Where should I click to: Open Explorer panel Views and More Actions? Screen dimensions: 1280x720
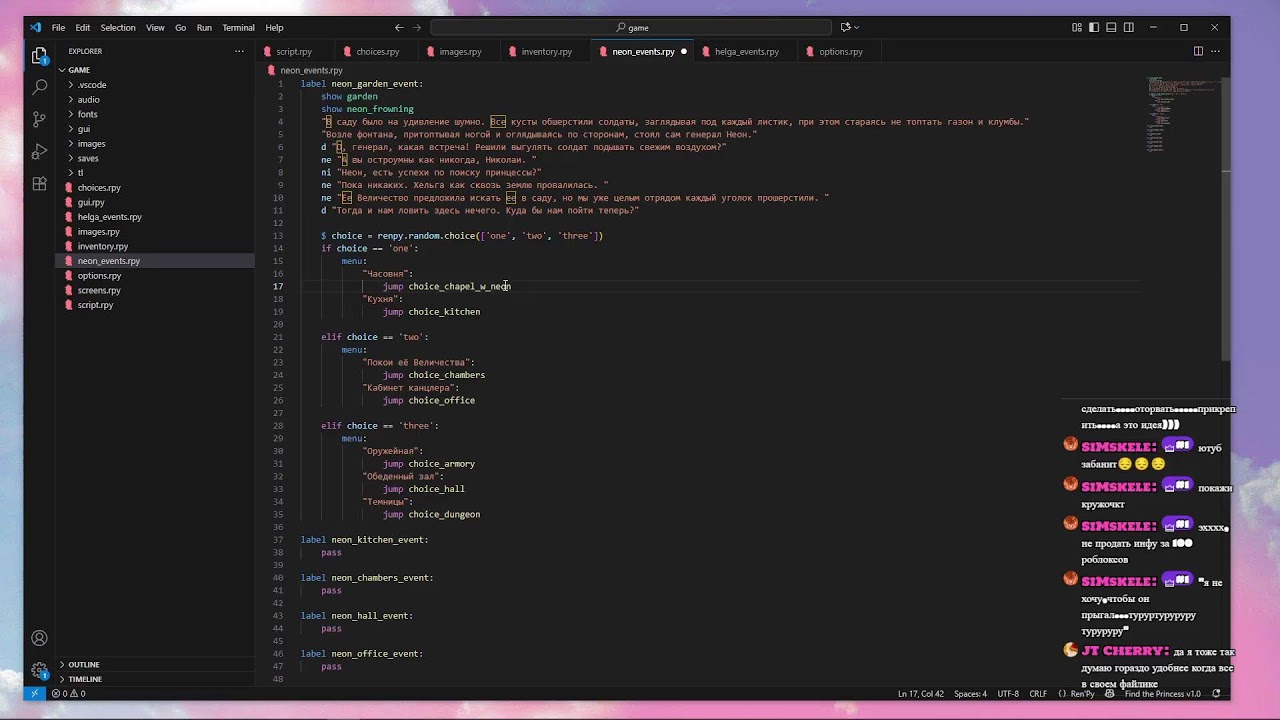pos(239,51)
